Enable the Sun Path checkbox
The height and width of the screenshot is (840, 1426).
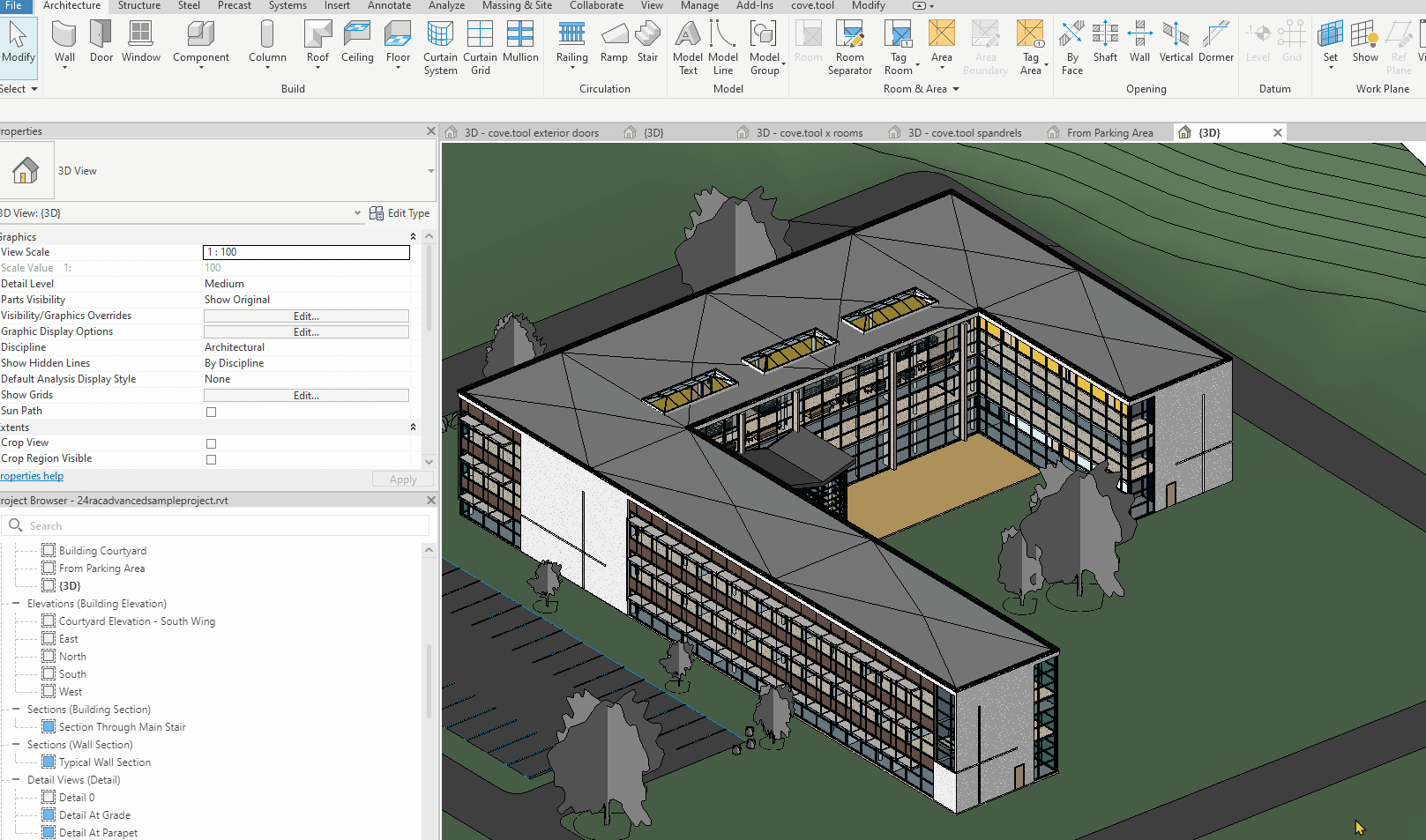tap(210, 411)
